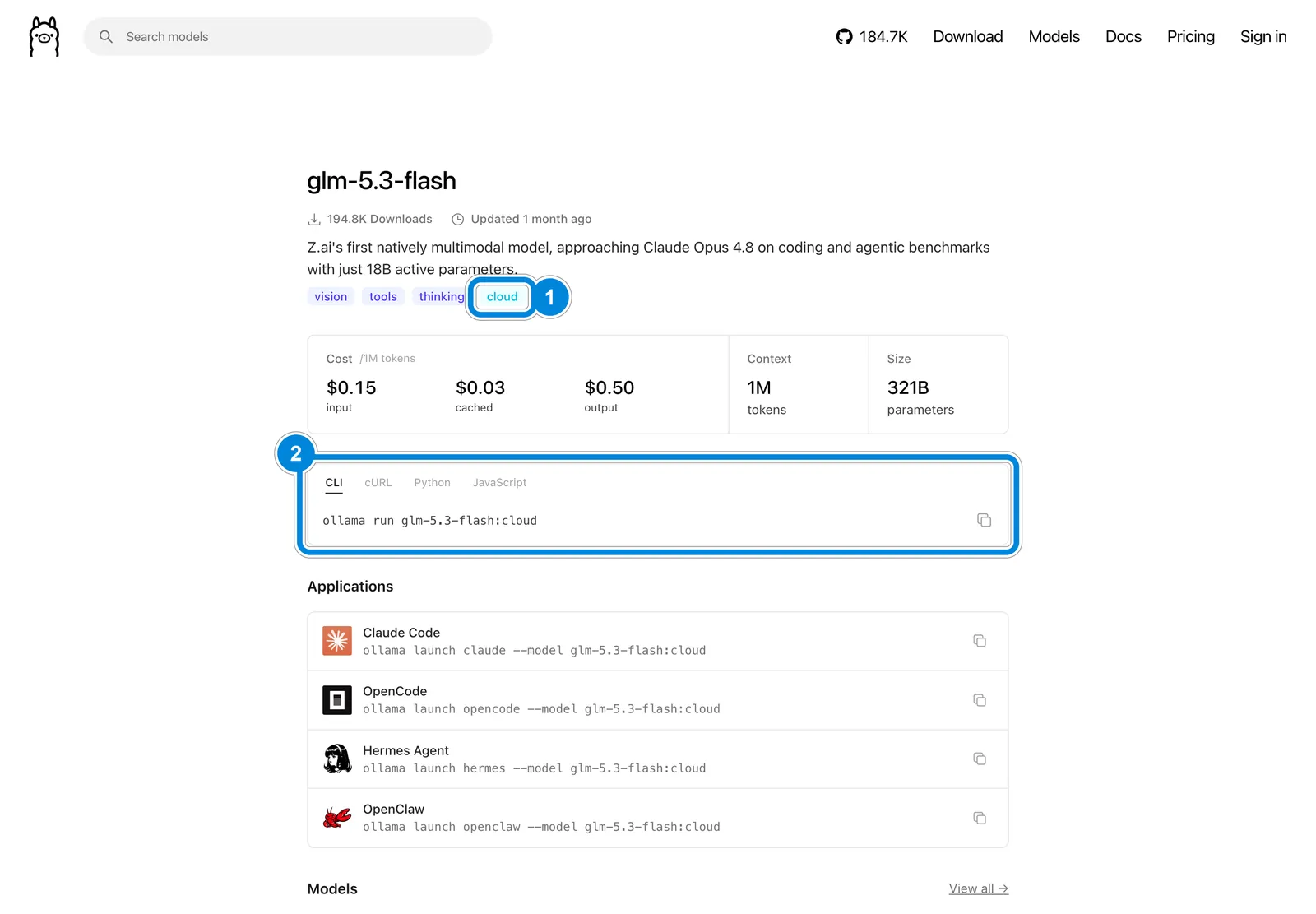The height and width of the screenshot is (914, 1316).
Task: Switch to the JavaScript tab
Action: pyautogui.click(x=499, y=483)
